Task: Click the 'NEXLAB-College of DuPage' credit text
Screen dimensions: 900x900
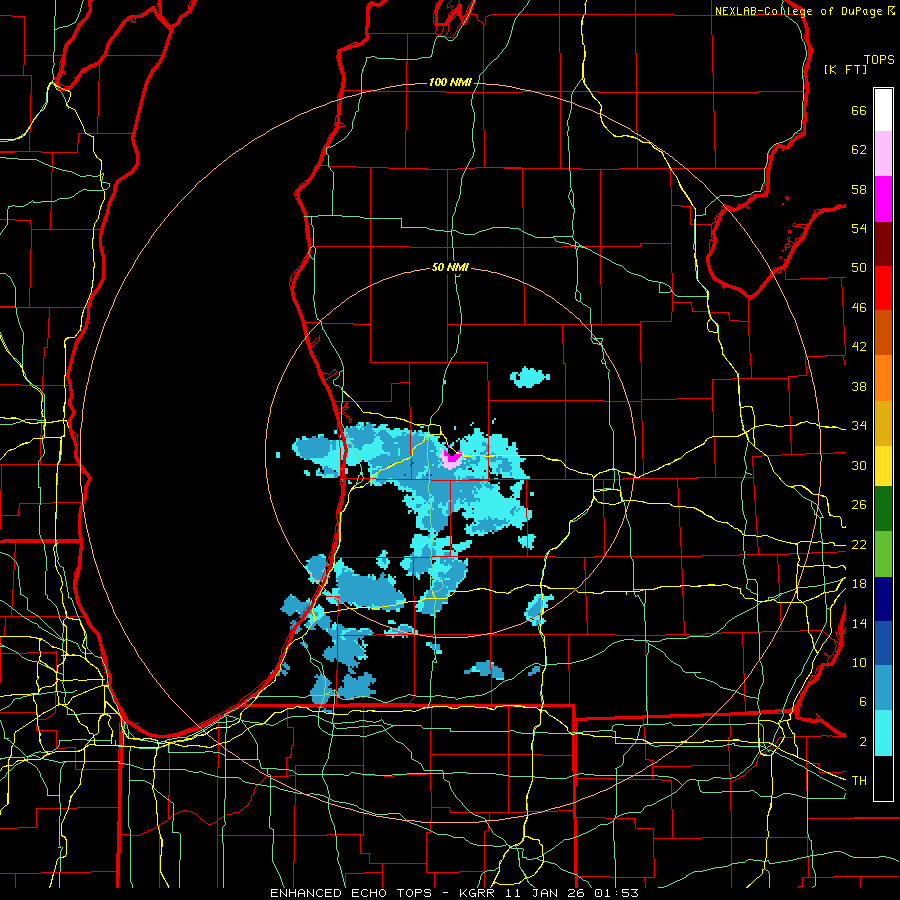Action: (x=799, y=11)
